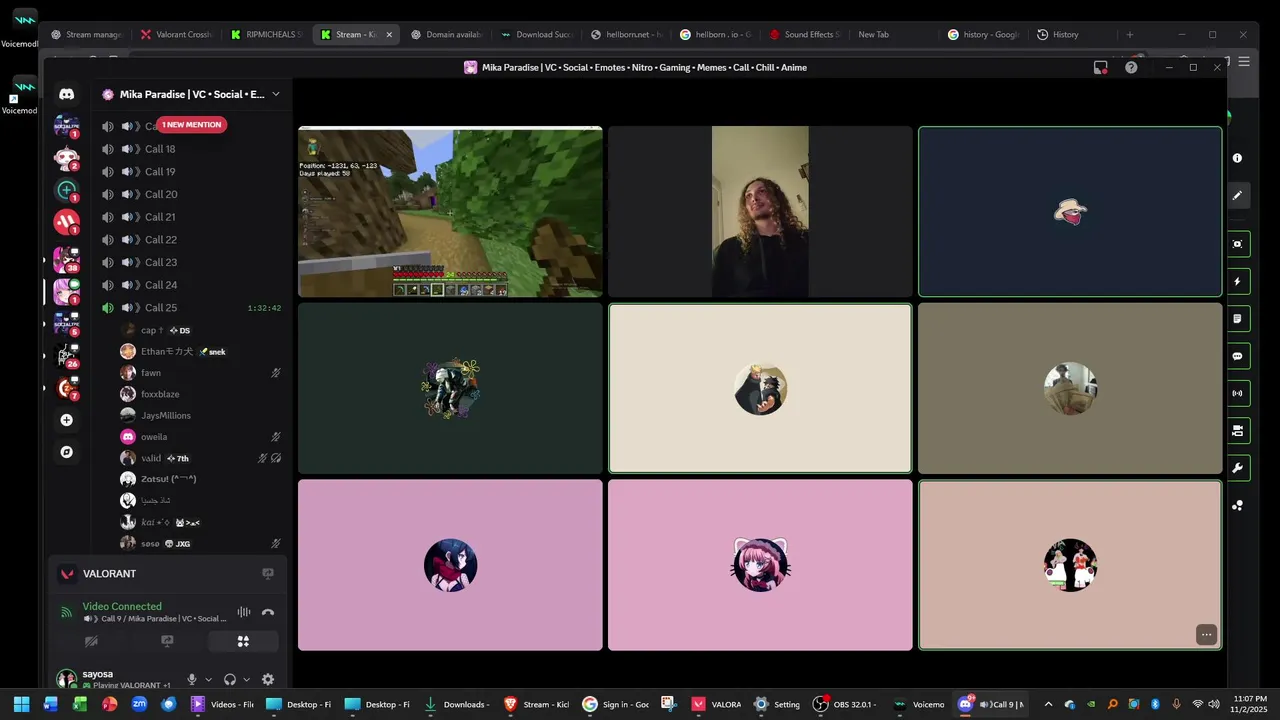Select user JaysMillions in the call list

pyautogui.click(x=200, y=415)
